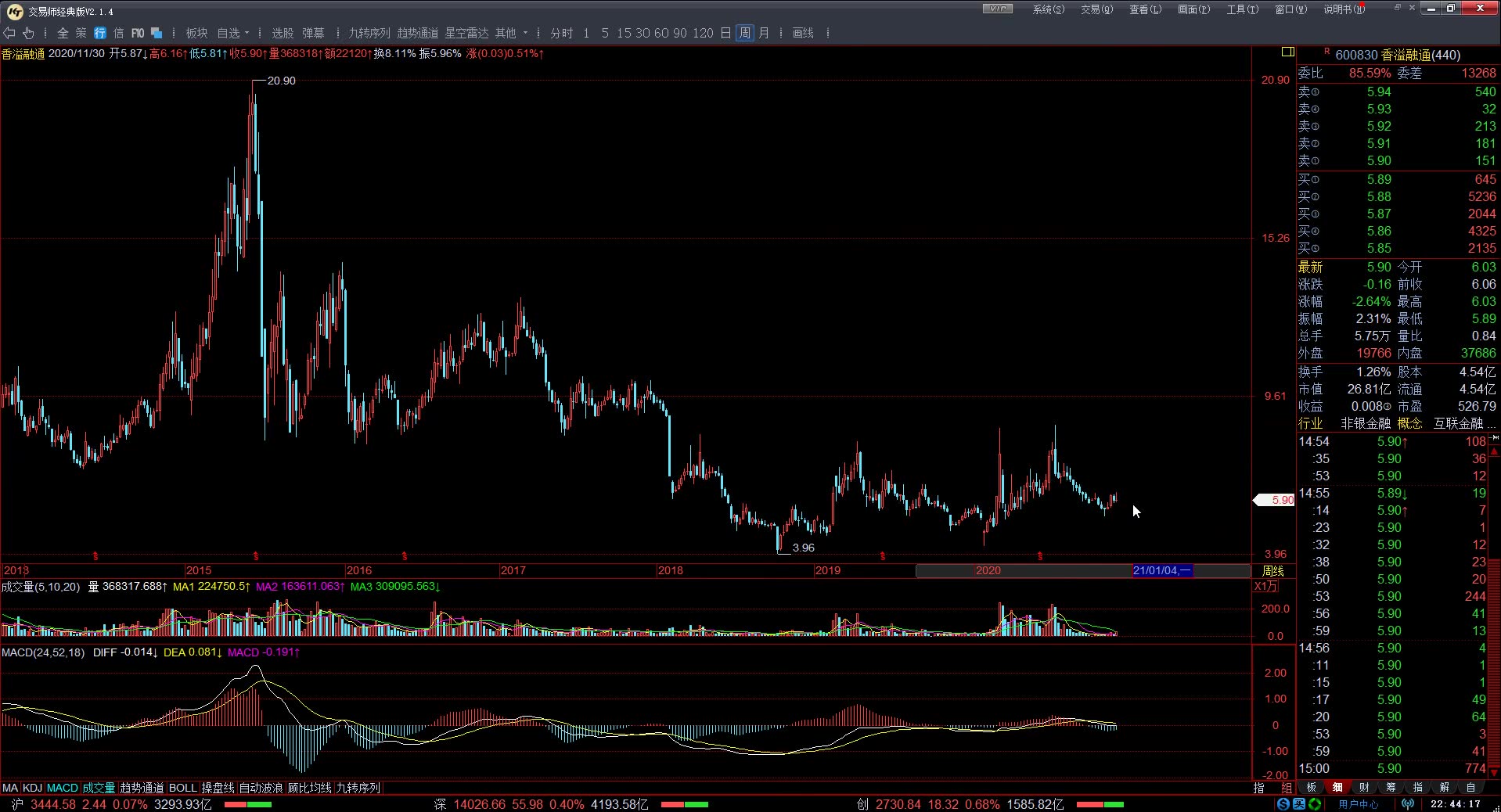Click the blue 行 quotes icon
Image resolution: width=1501 pixels, height=812 pixels.
(x=100, y=33)
